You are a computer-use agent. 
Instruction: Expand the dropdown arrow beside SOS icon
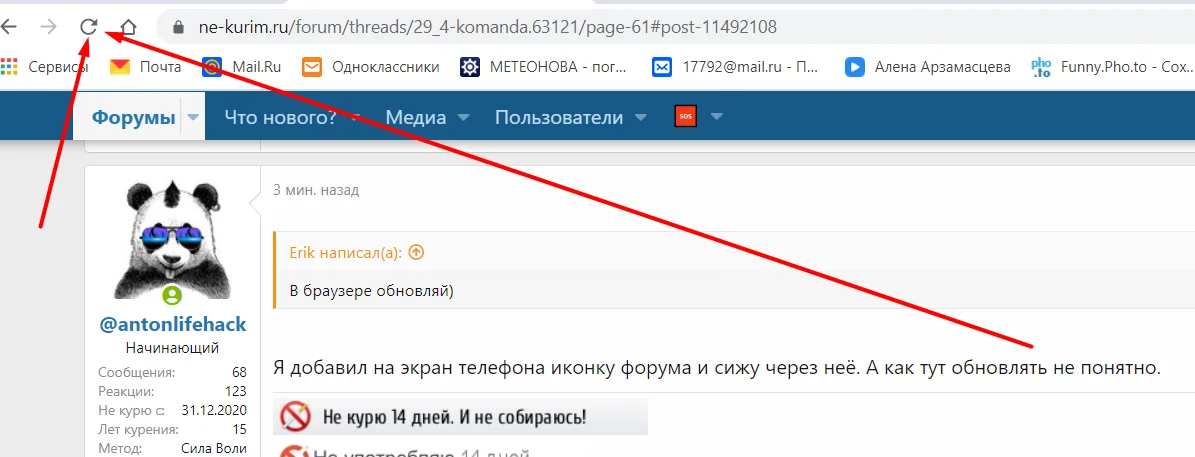coord(716,118)
